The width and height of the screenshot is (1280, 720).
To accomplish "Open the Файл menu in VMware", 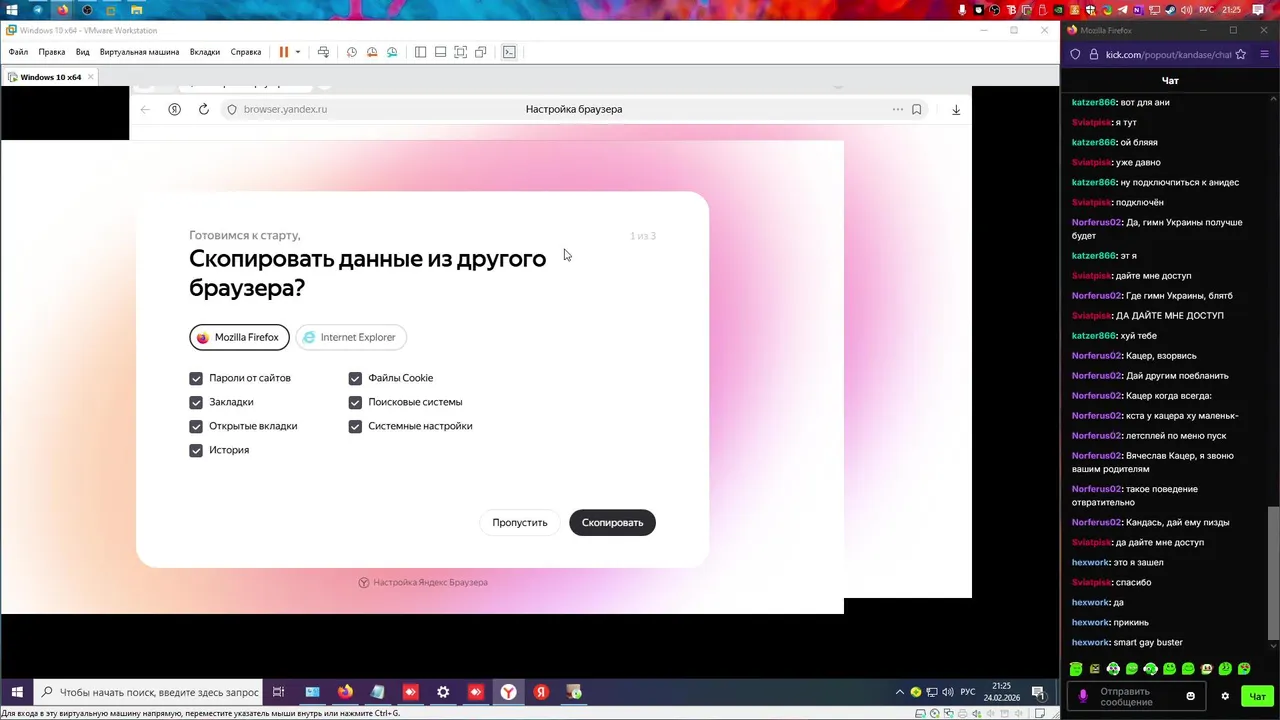I will pyautogui.click(x=18, y=52).
